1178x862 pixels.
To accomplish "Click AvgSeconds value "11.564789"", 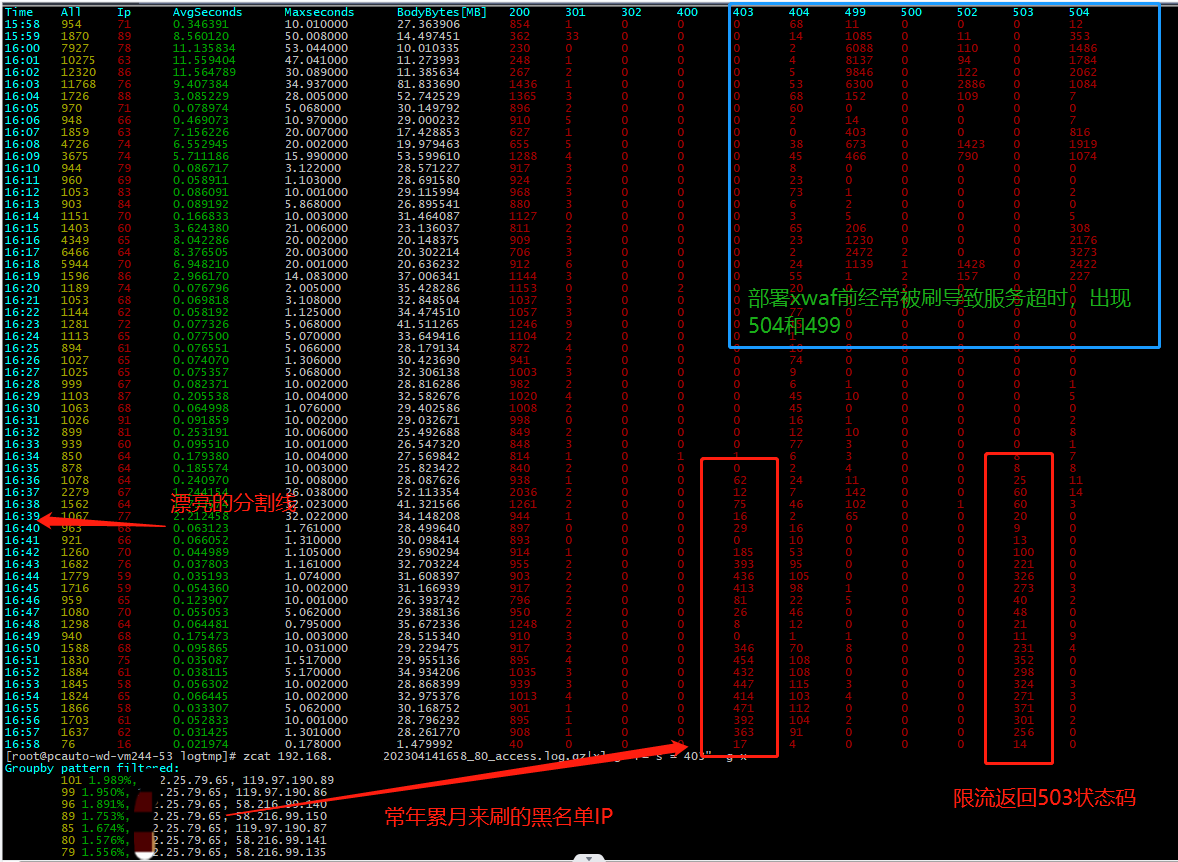I will 204,72.
